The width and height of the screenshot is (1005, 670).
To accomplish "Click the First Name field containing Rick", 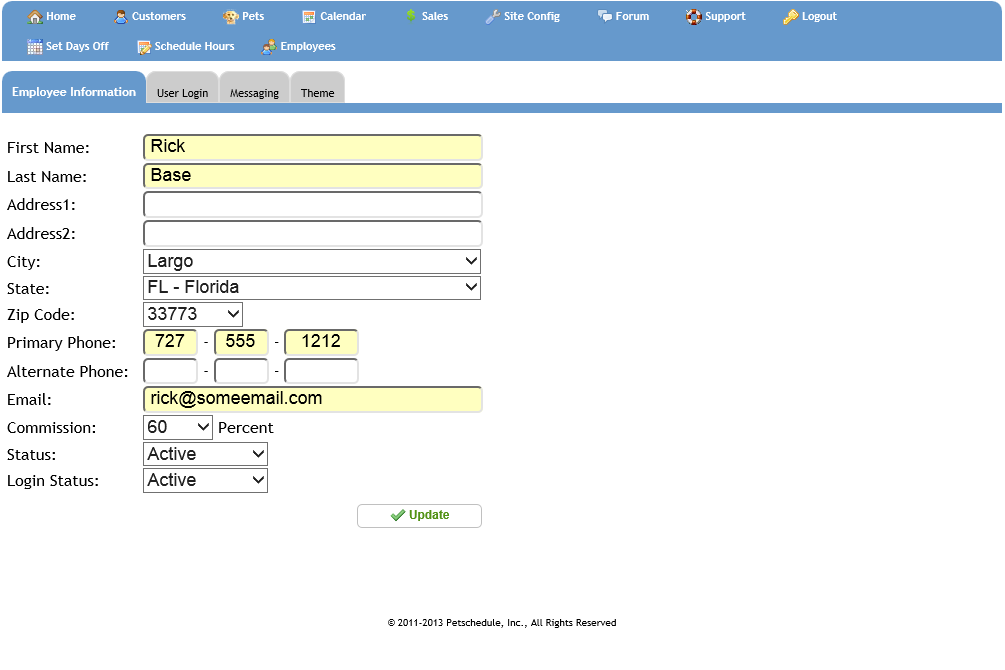I will pyautogui.click(x=313, y=147).
